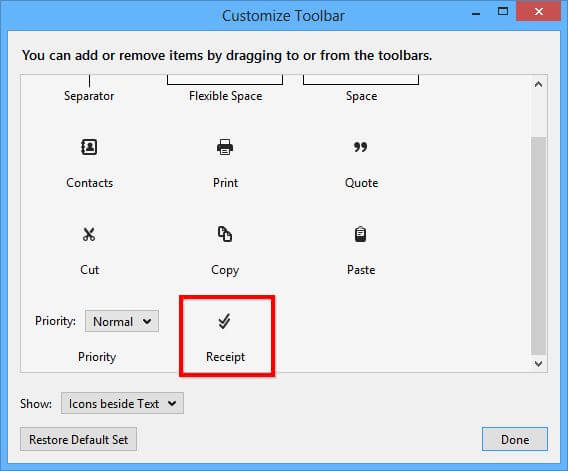
Task: Click the Print printer icon
Action: pos(225,147)
